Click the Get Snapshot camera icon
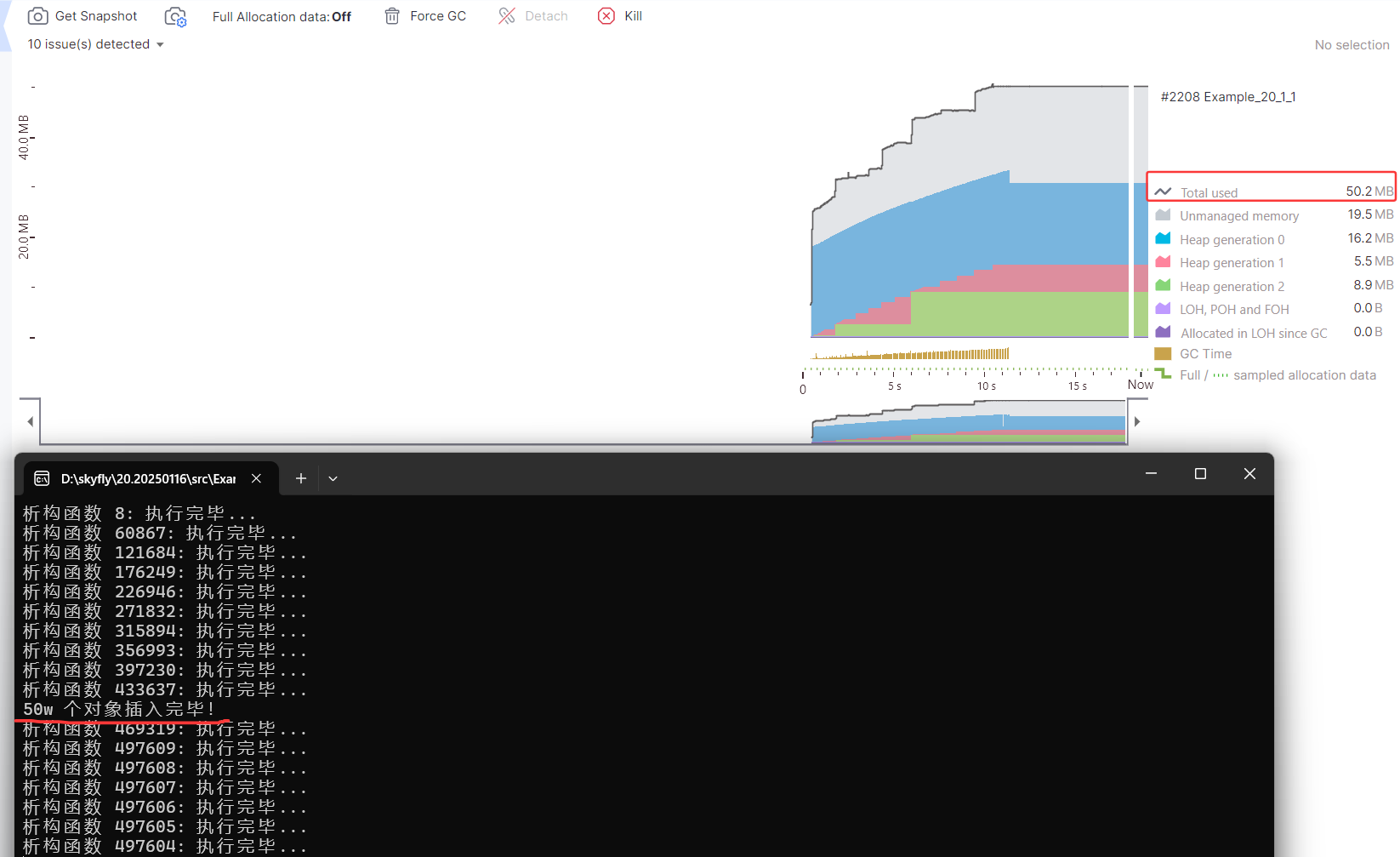This screenshot has width=1400, height=857. click(37, 16)
